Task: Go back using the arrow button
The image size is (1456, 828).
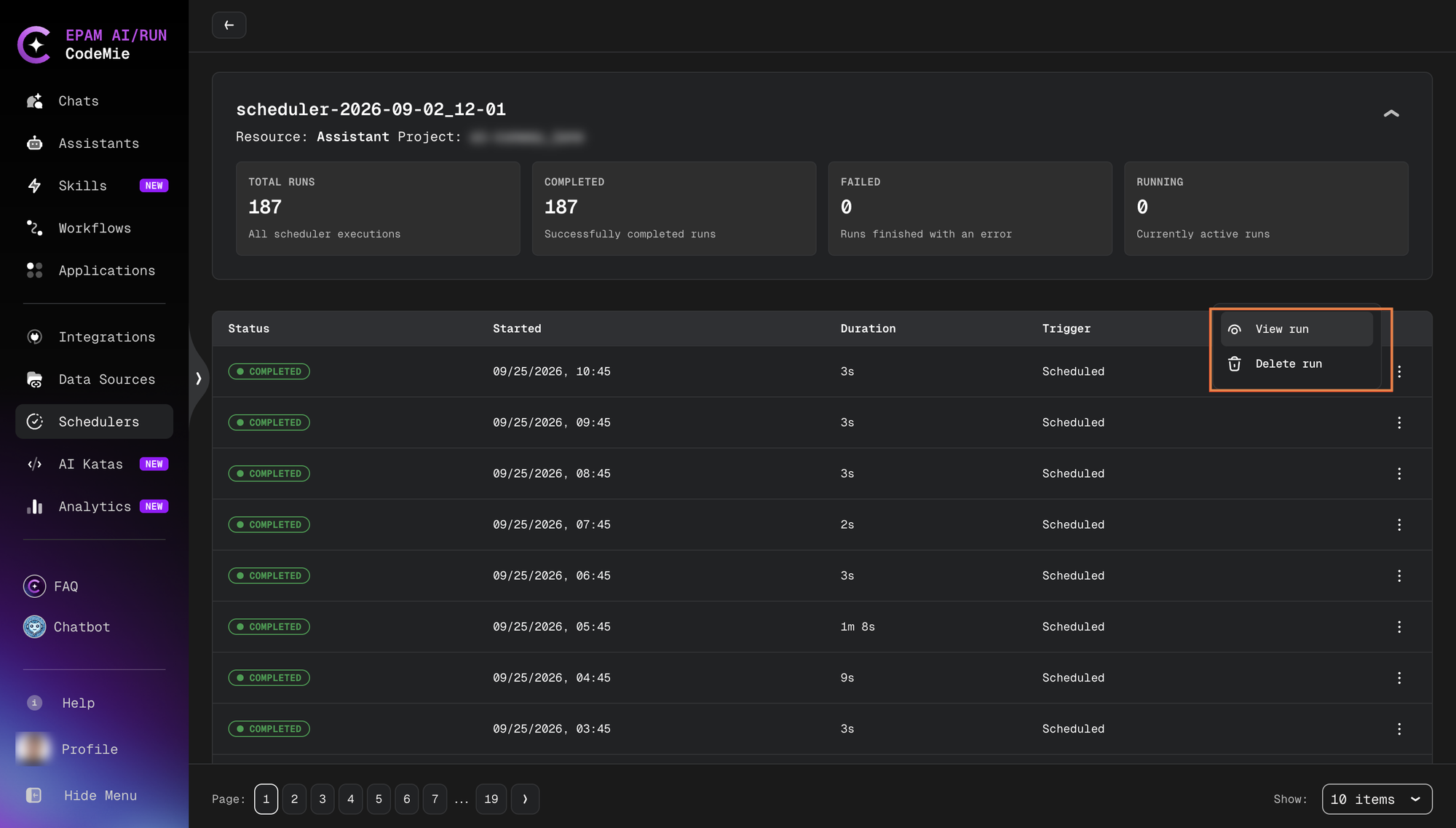Action: [229, 25]
